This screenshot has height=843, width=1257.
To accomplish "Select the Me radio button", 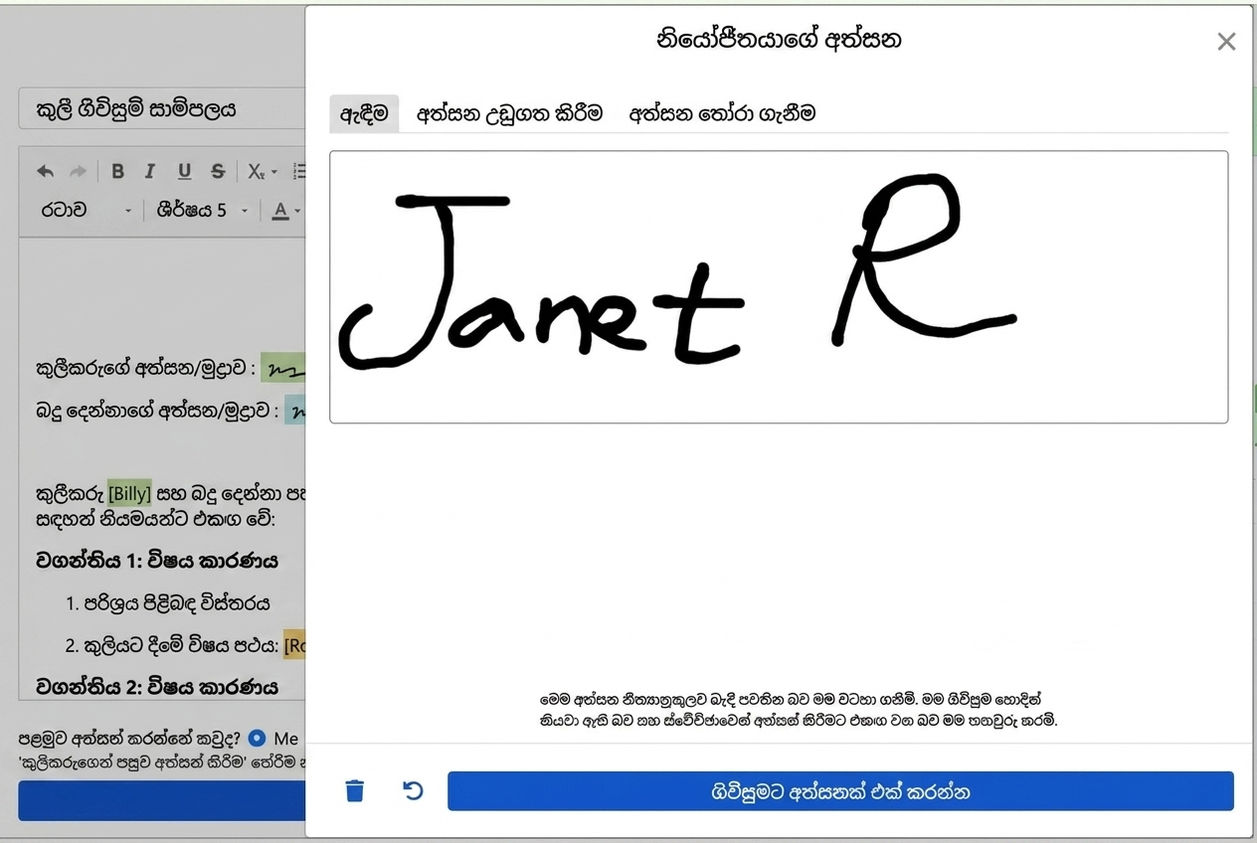I will pyautogui.click(x=257, y=738).
